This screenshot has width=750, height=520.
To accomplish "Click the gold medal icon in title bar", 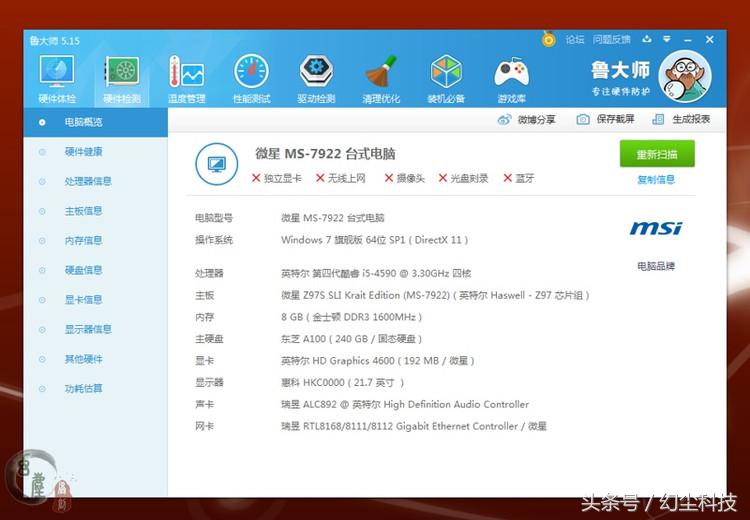I will 549,39.
